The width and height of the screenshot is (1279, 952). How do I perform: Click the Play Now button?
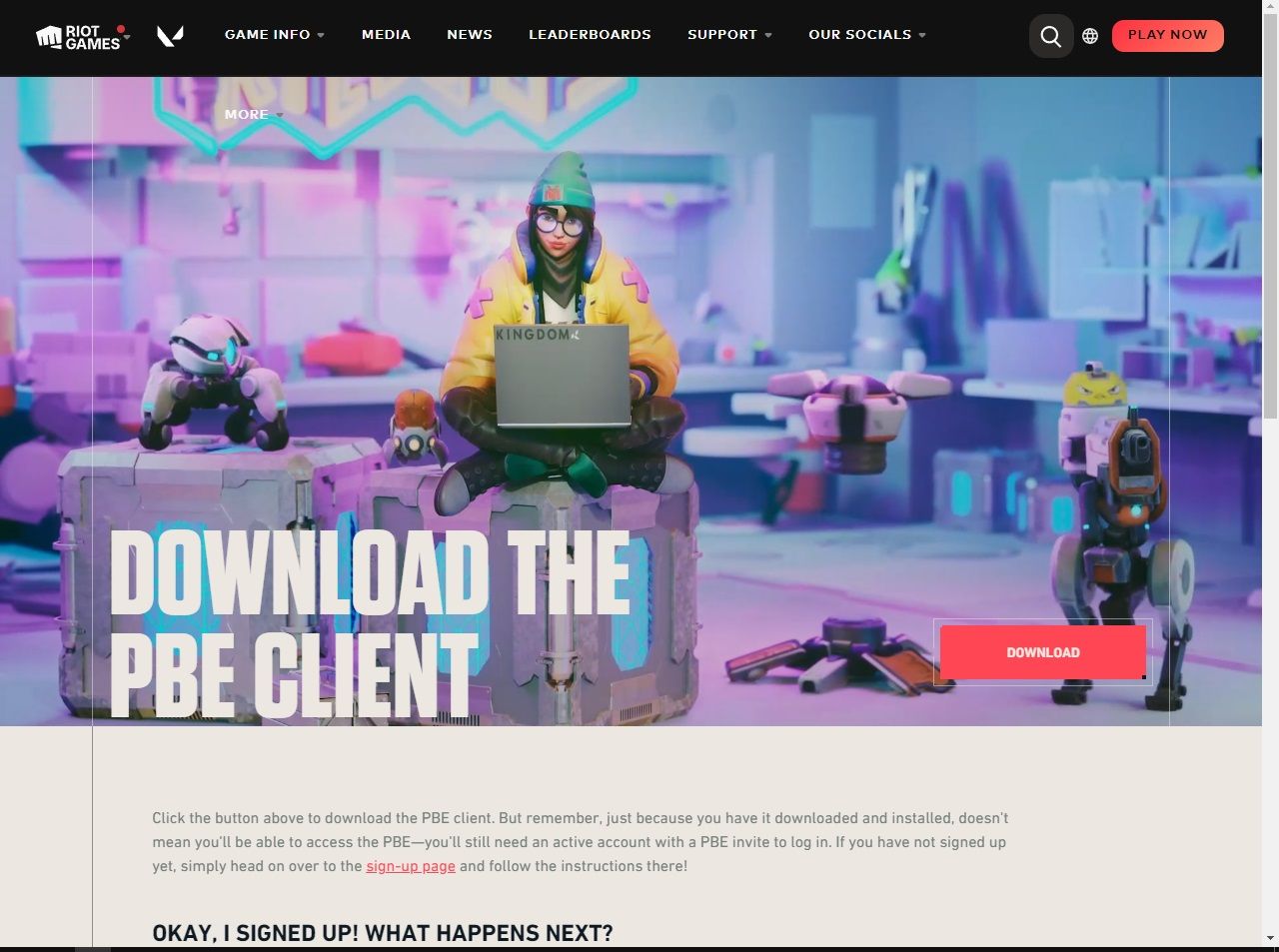point(1167,35)
